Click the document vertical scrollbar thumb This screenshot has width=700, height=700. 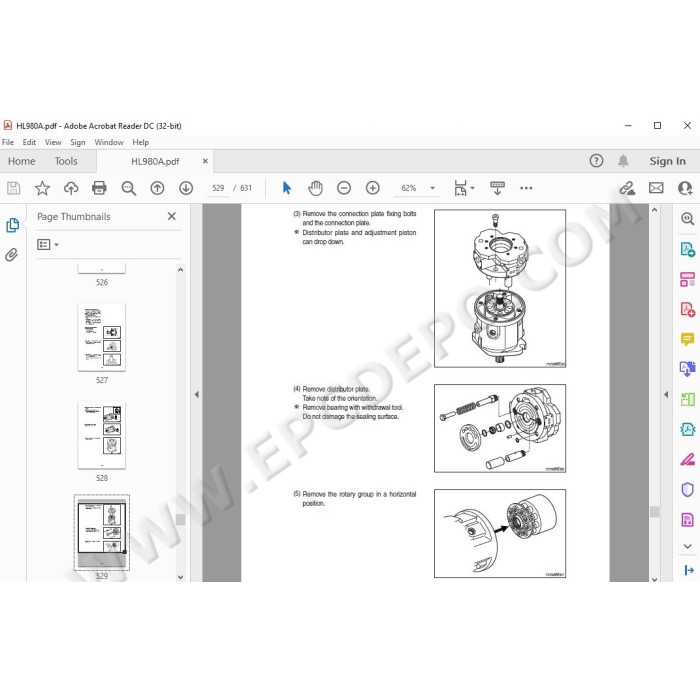click(x=654, y=512)
